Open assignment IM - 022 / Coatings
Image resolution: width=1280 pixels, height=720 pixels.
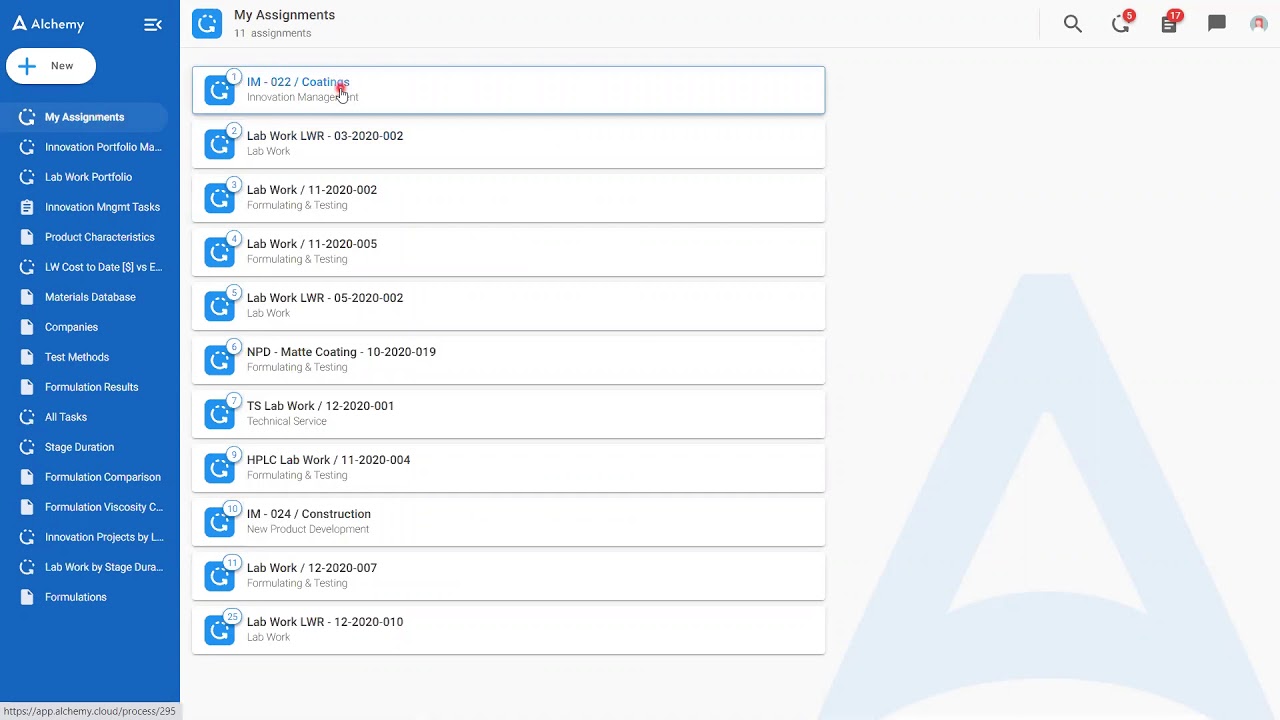pyautogui.click(x=508, y=90)
